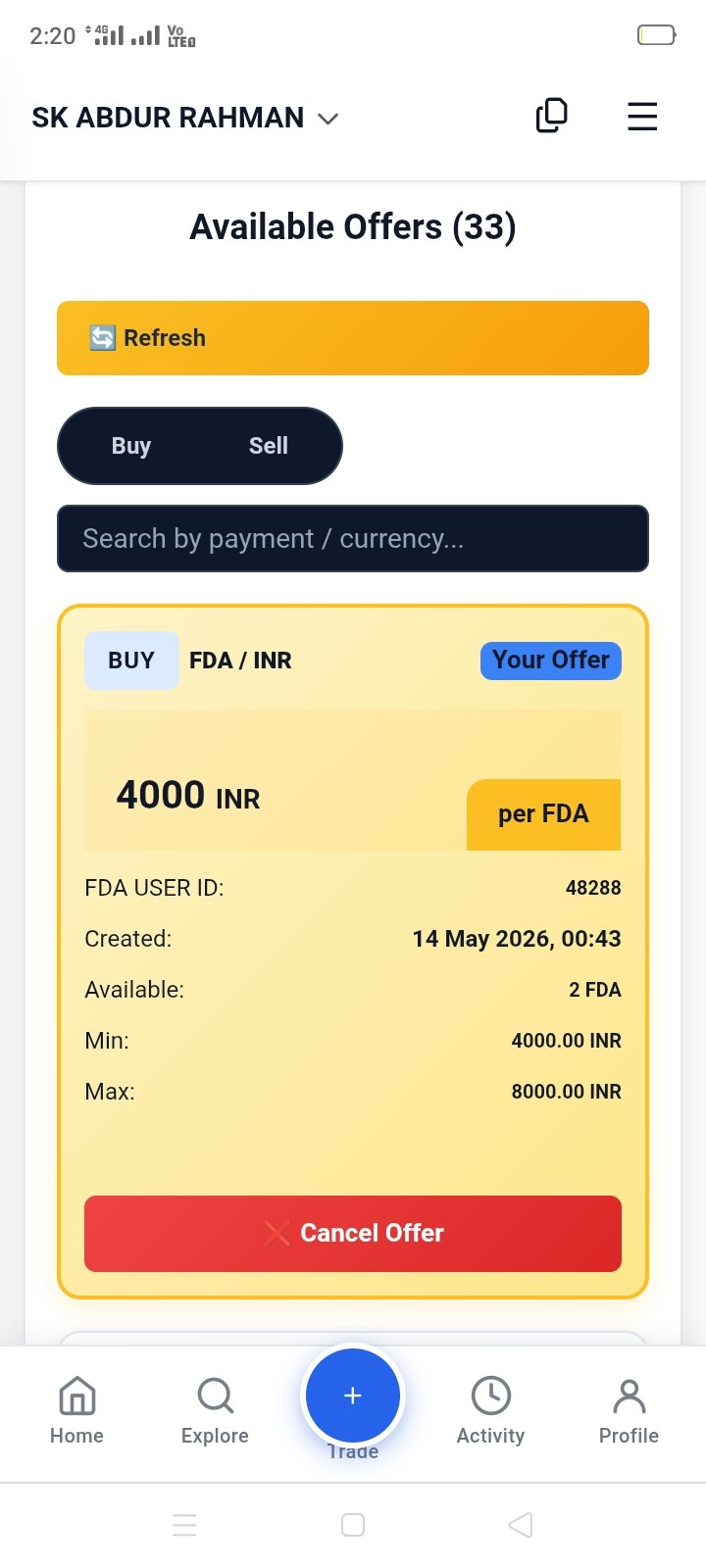Image resolution: width=706 pixels, height=1568 pixels.
Task: Tap Android back navigation triangle
Action: click(x=521, y=1525)
